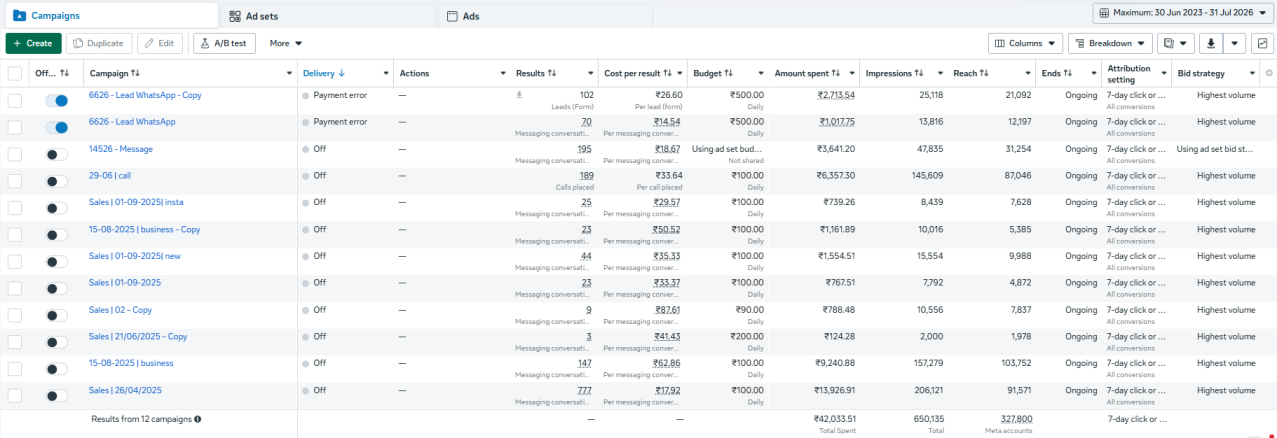This screenshot has width=1277, height=438.
Task: Click the green Create button
Action: tap(33, 43)
